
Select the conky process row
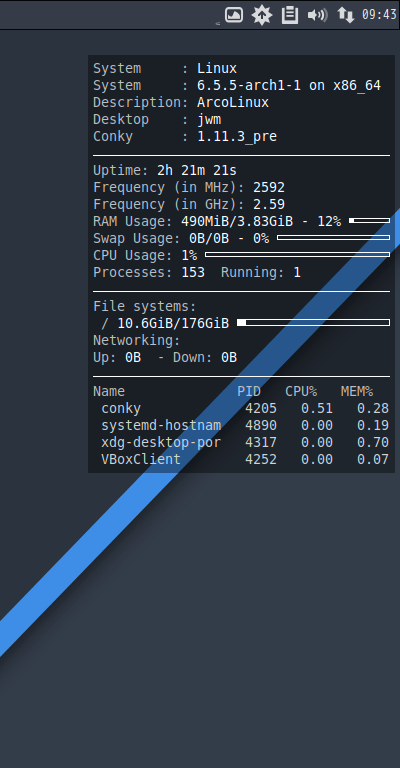[245, 408]
